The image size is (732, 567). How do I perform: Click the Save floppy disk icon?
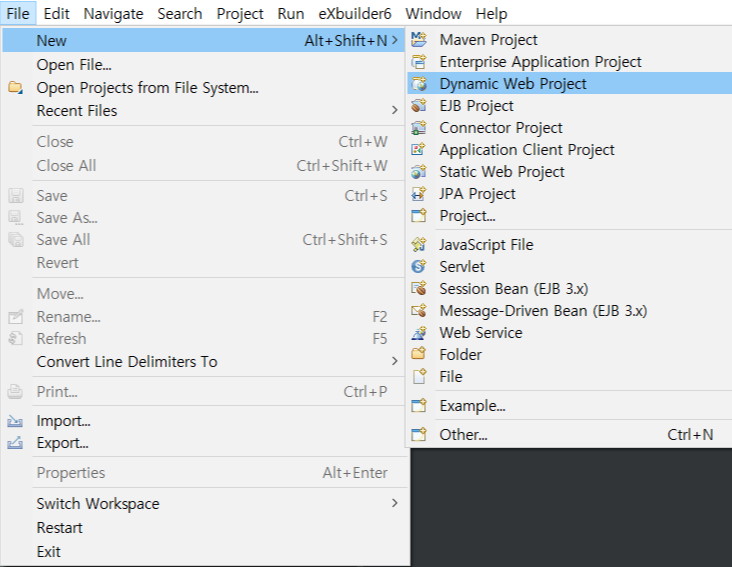15,196
